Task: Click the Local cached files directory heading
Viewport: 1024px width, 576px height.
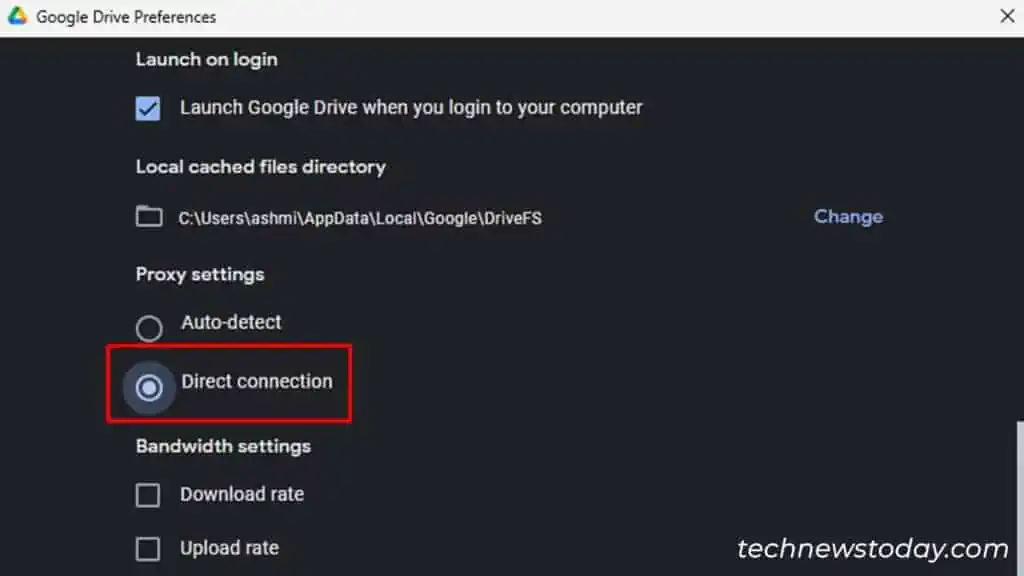Action: (260, 167)
